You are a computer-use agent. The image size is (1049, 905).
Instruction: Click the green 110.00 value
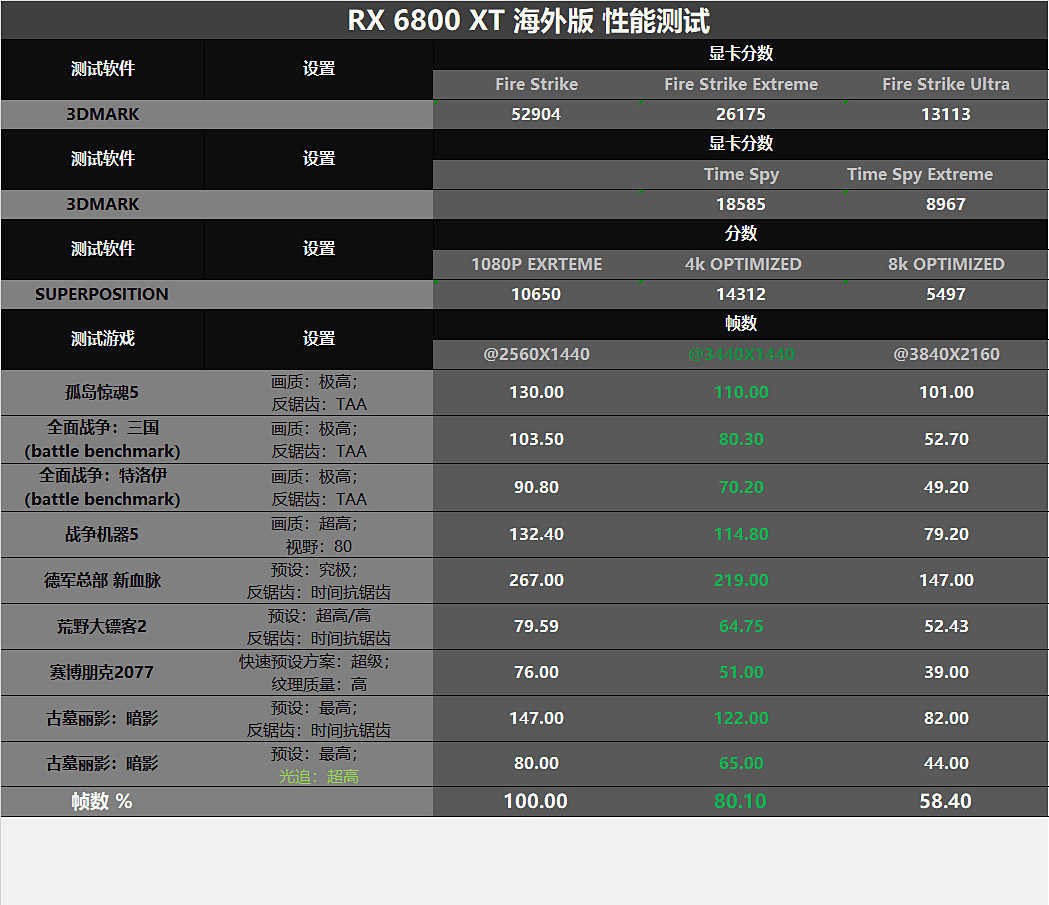(x=741, y=393)
